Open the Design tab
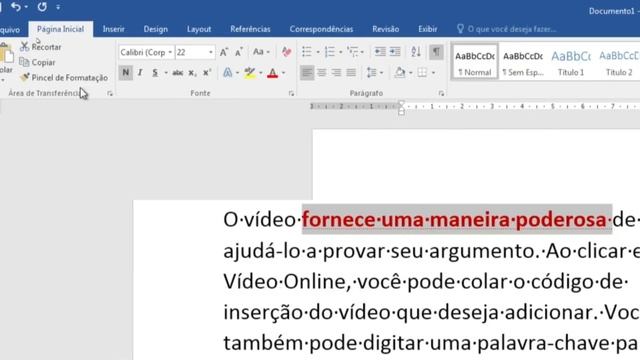Image resolution: width=640 pixels, height=360 pixels. coord(156,29)
